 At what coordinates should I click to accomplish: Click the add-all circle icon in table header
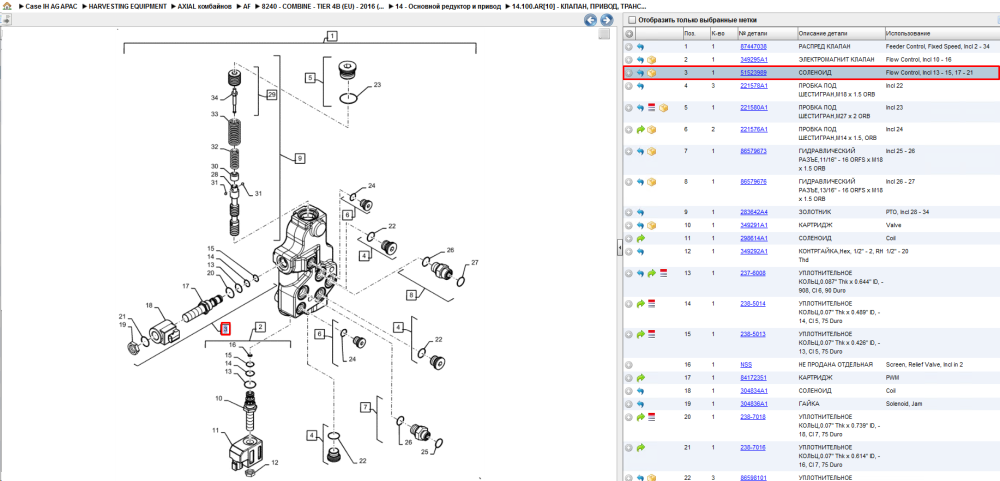pos(629,34)
